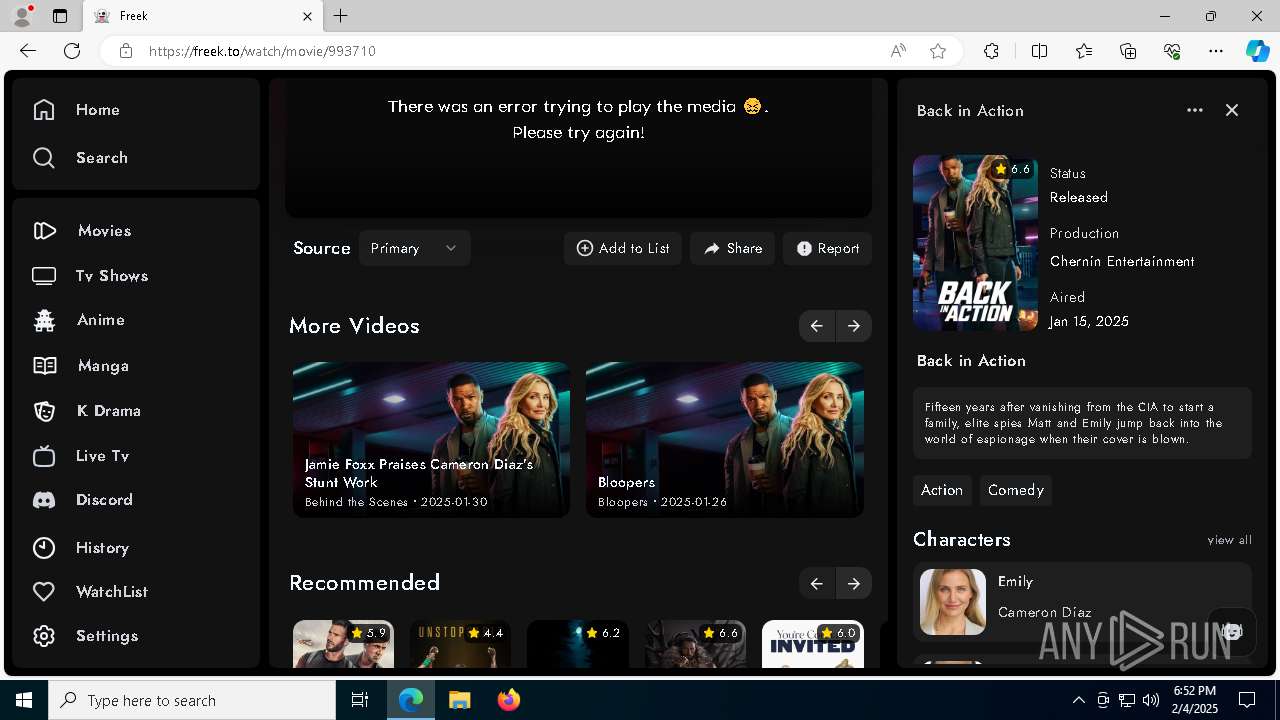
Task: Open Browser essentials
Action: tap(1173, 51)
